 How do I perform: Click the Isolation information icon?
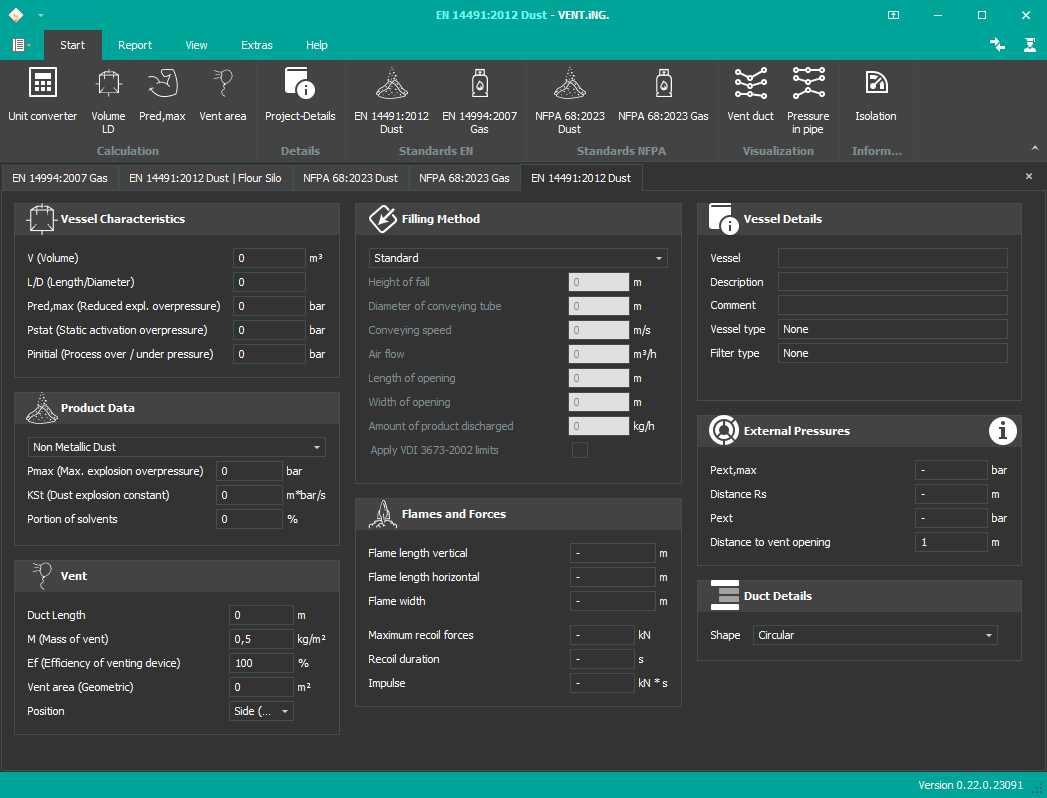pyautogui.click(x=875, y=95)
